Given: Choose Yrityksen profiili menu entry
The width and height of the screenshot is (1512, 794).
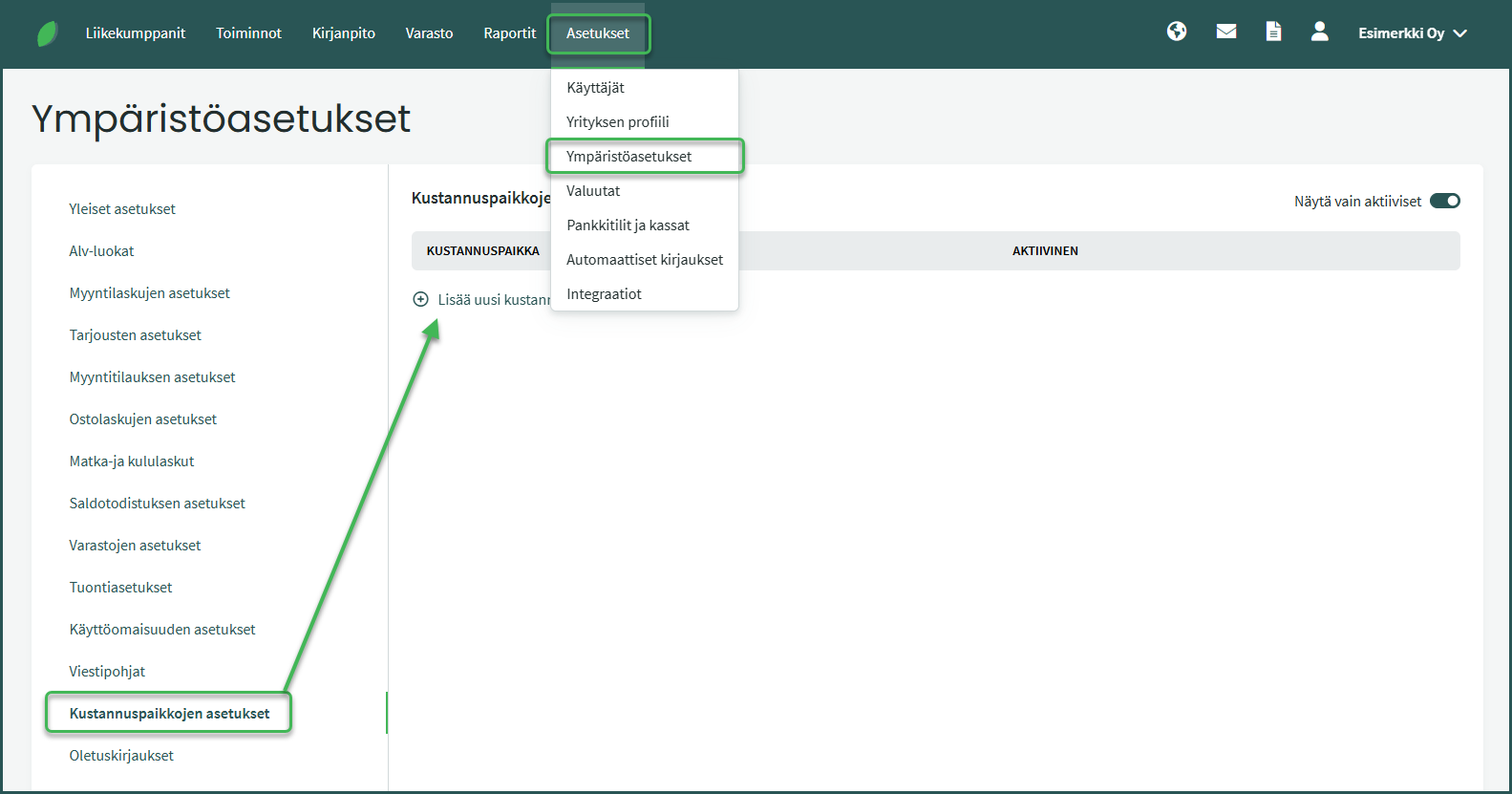Looking at the screenshot, I should (617, 121).
